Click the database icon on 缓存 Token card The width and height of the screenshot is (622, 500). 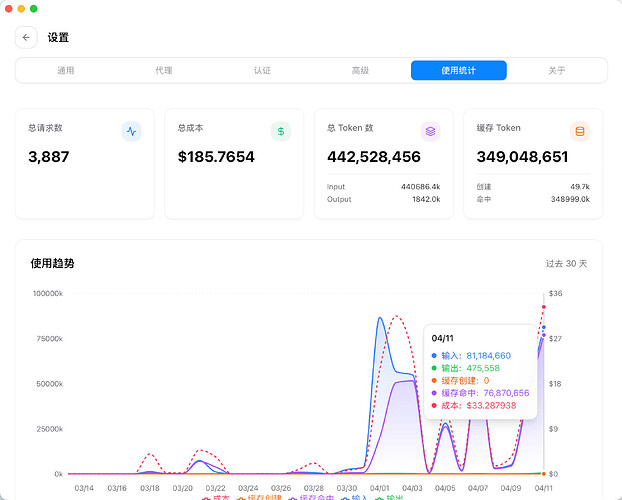pos(580,131)
